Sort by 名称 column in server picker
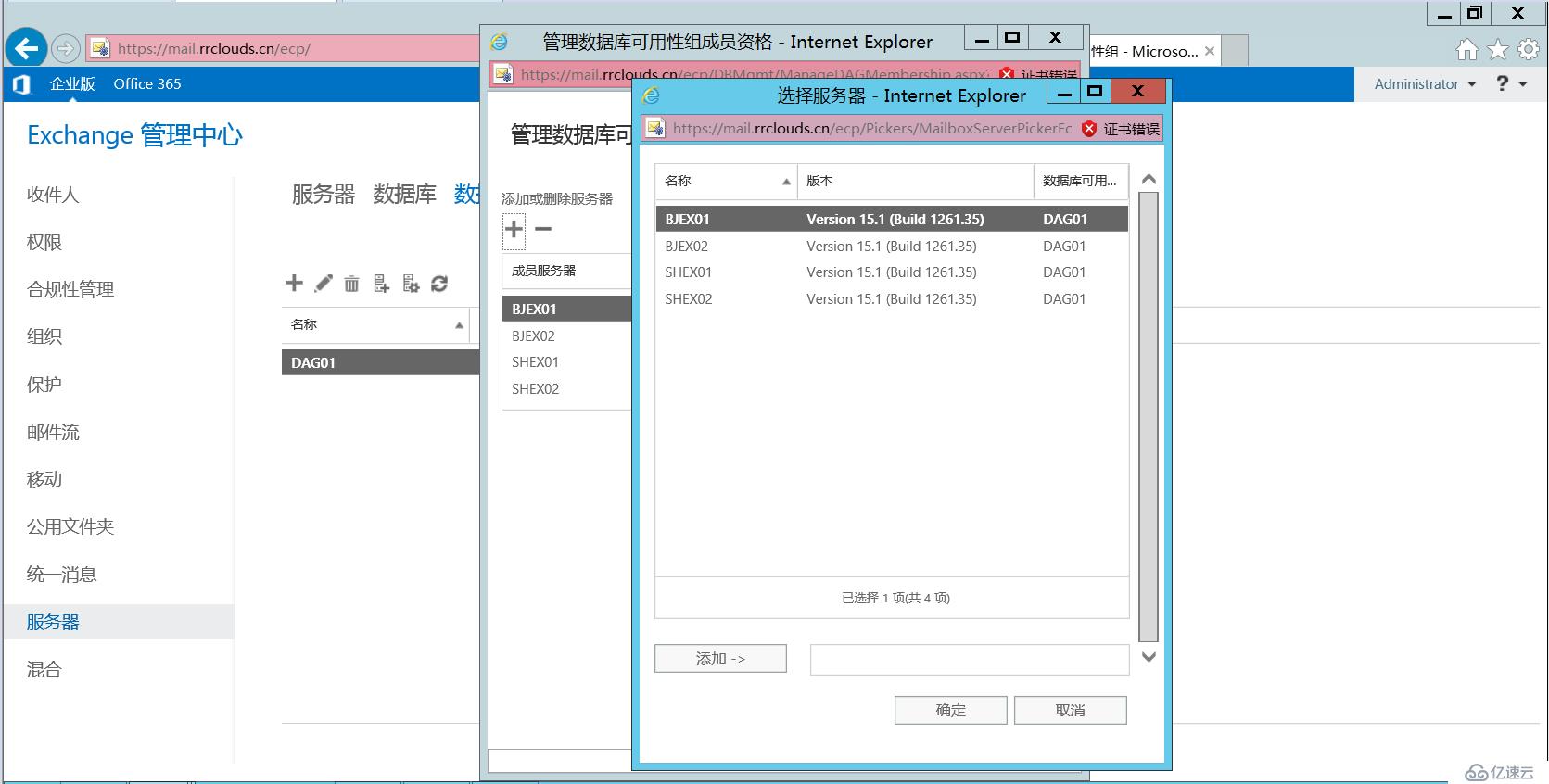 [726, 181]
